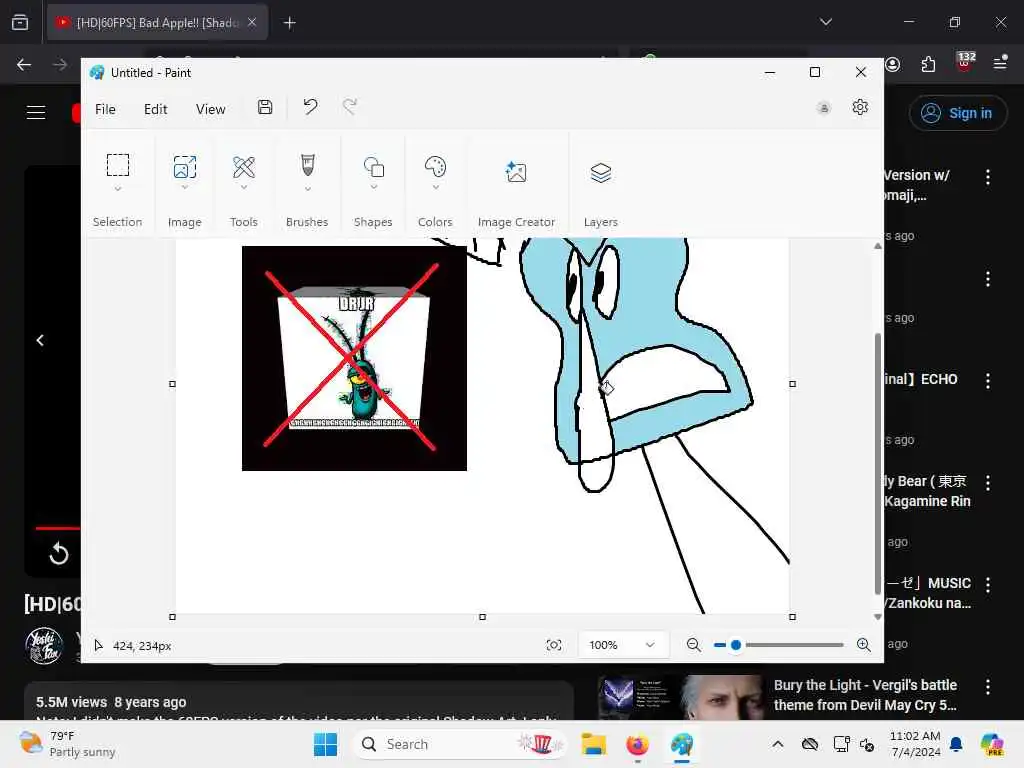Screen dimensions: 1024x768
Task: Switch to the Bad Apple YouTube tab
Action: (x=157, y=23)
